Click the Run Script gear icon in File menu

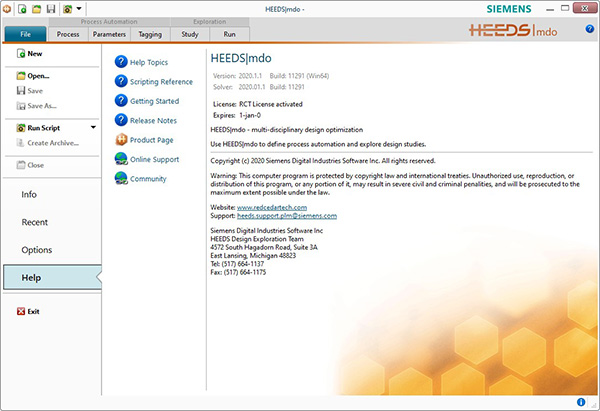pos(21,128)
